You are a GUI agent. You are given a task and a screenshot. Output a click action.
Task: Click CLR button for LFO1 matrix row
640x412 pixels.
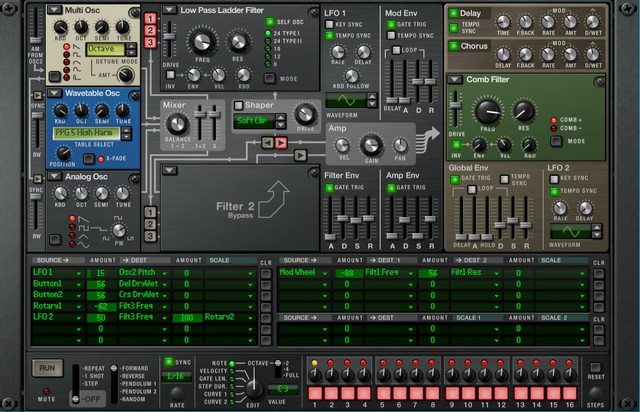[266, 273]
